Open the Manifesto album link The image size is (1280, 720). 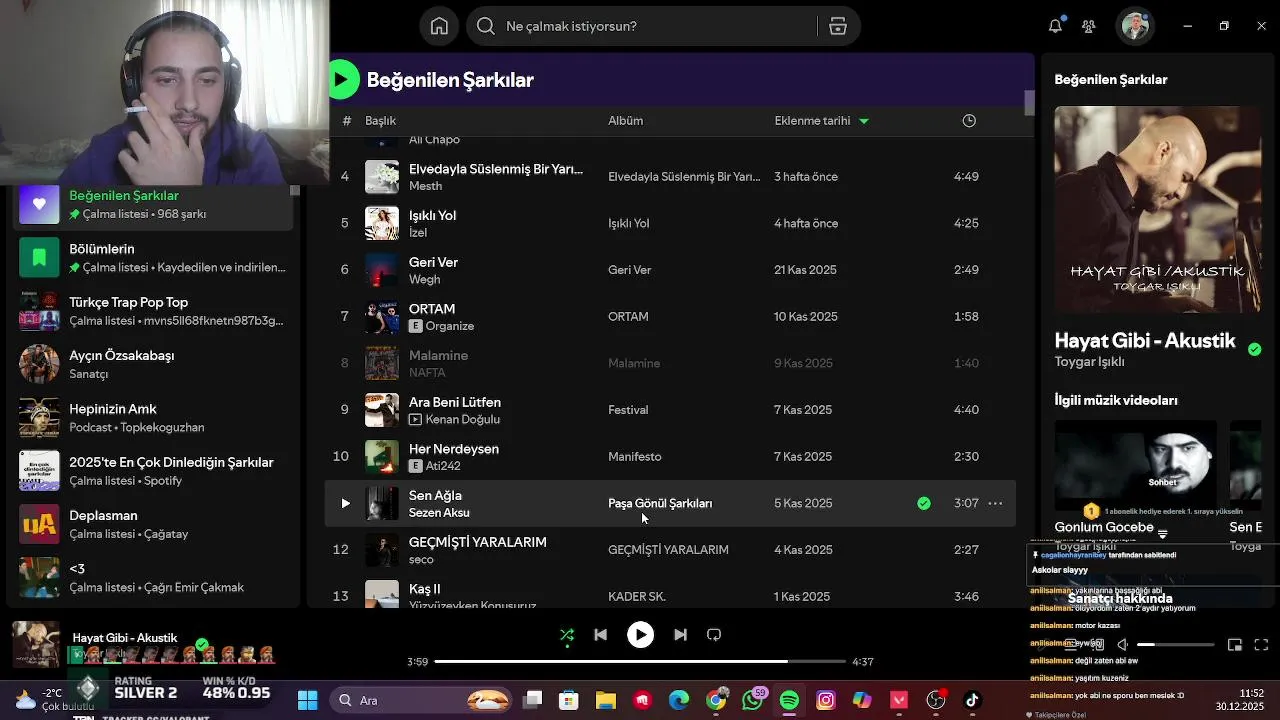tap(634, 456)
